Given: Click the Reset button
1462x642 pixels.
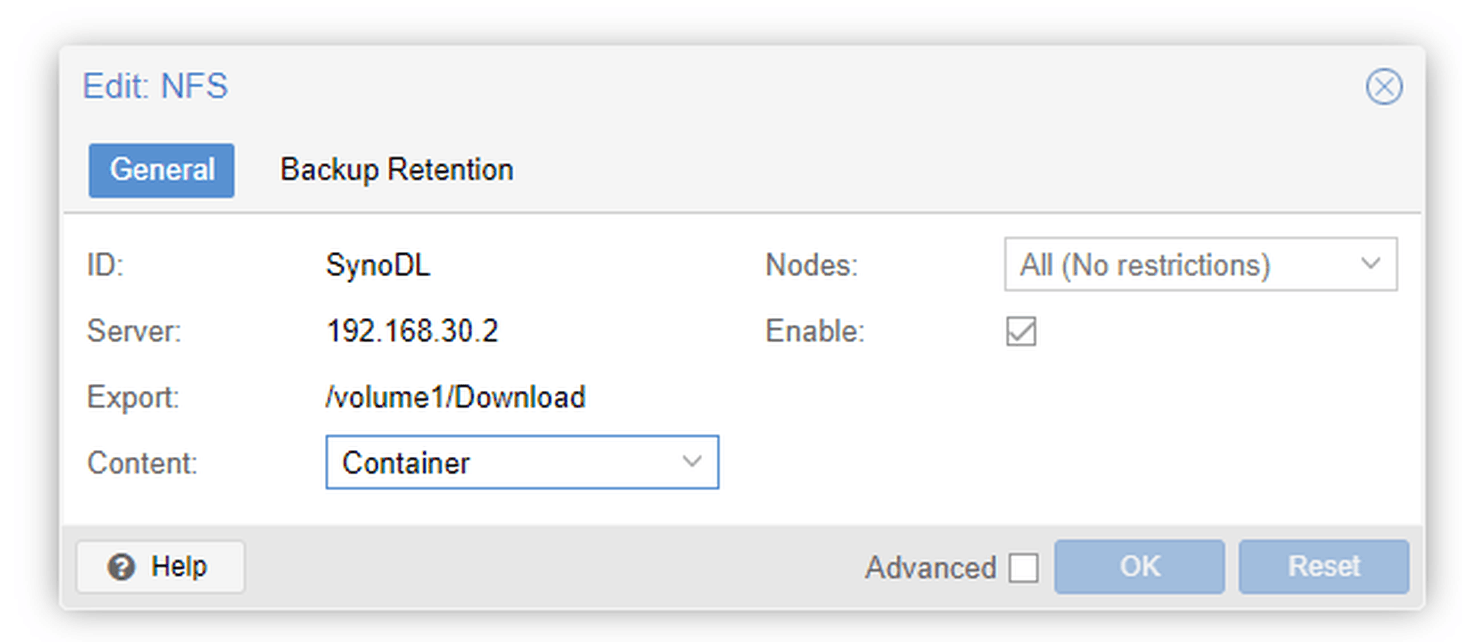Looking at the screenshot, I should pyautogui.click(x=1324, y=567).
